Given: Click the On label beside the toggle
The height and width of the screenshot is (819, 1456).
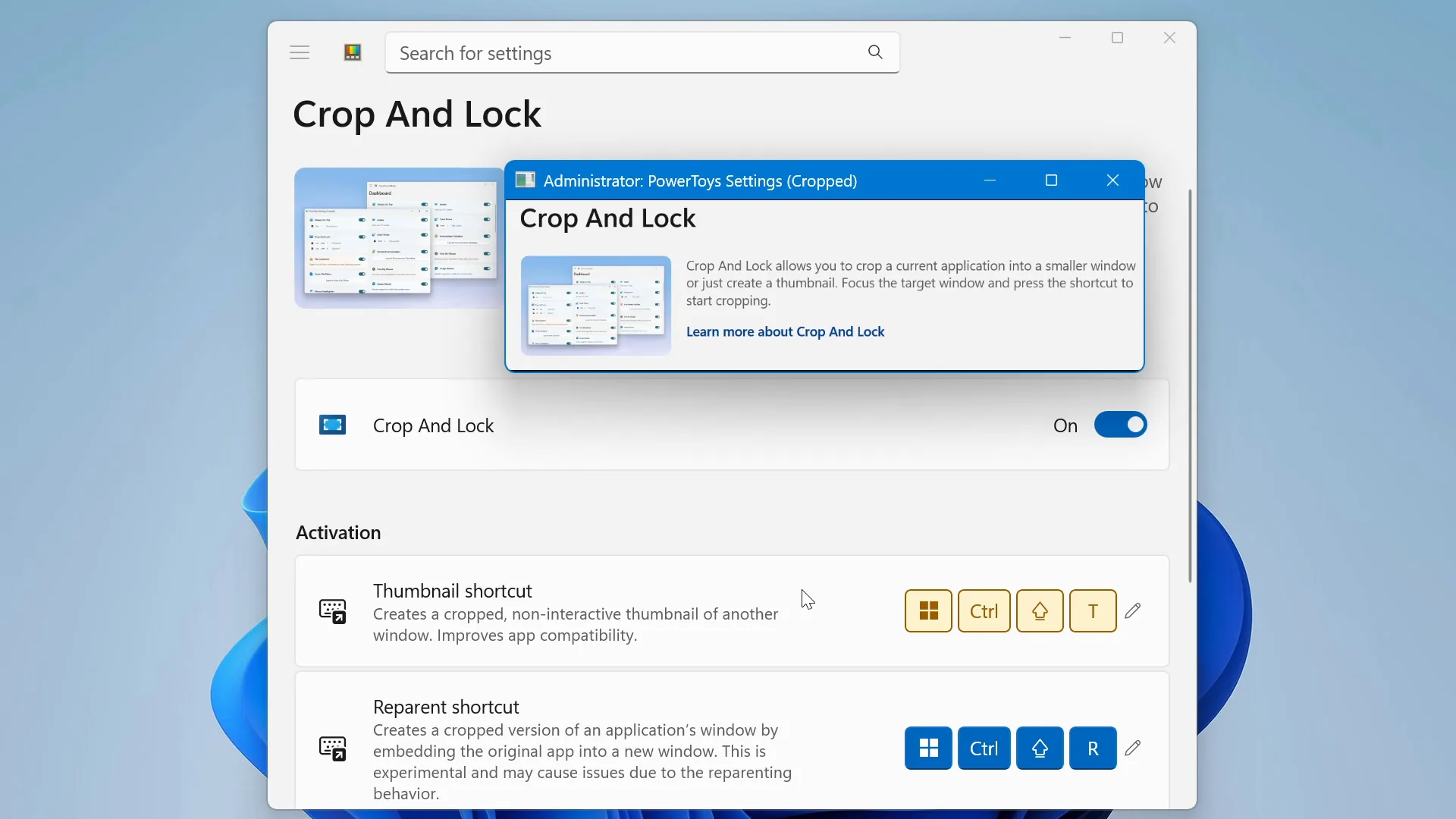Looking at the screenshot, I should (1065, 425).
